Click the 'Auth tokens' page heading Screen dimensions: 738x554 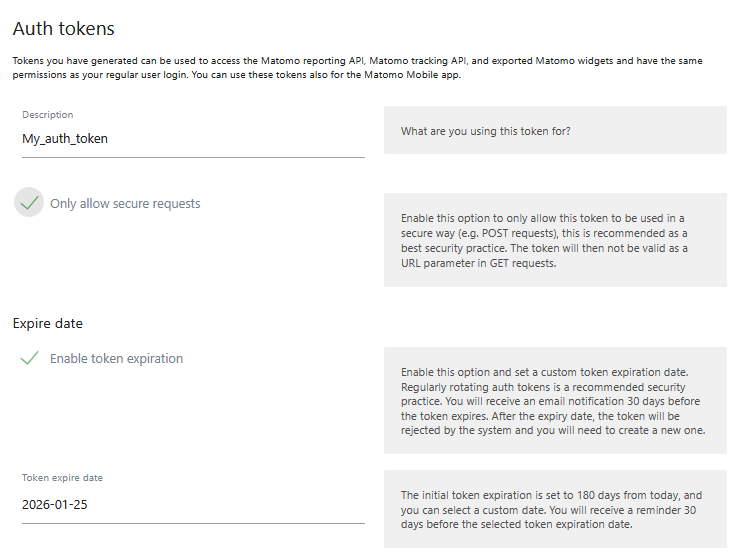[x=63, y=29]
